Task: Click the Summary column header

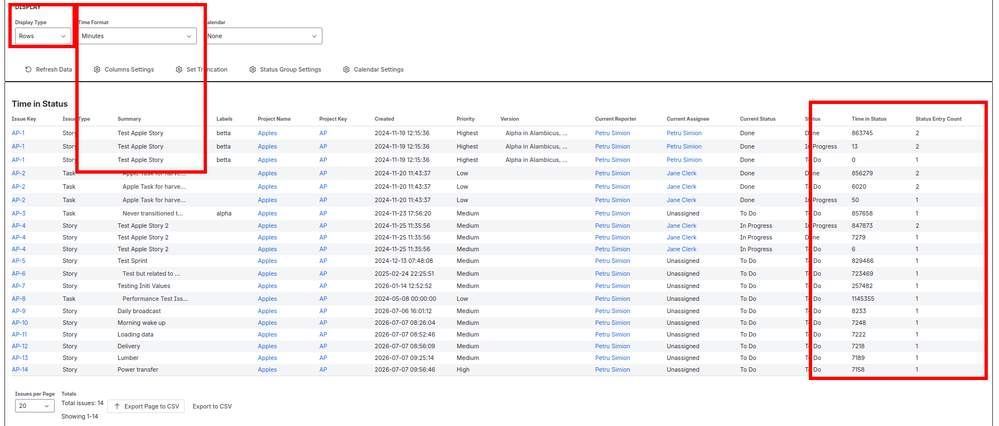Action: pos(129,119)
